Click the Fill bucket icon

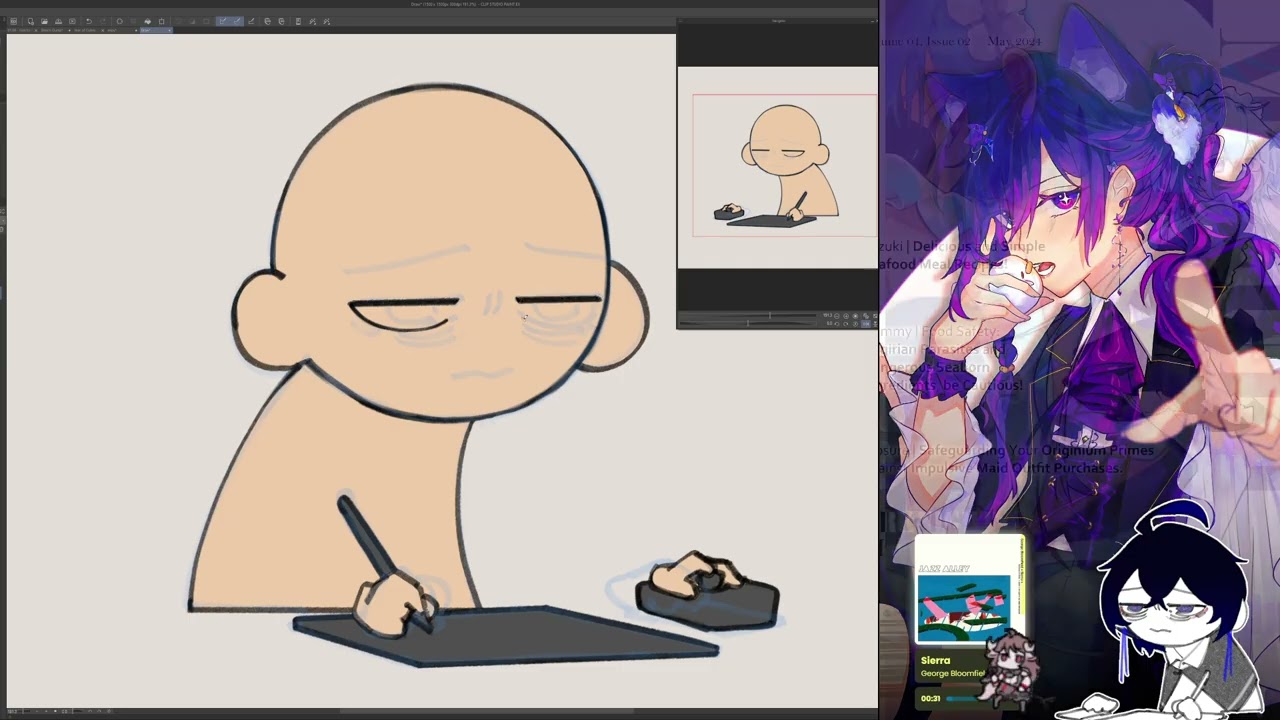pos(147,21)
